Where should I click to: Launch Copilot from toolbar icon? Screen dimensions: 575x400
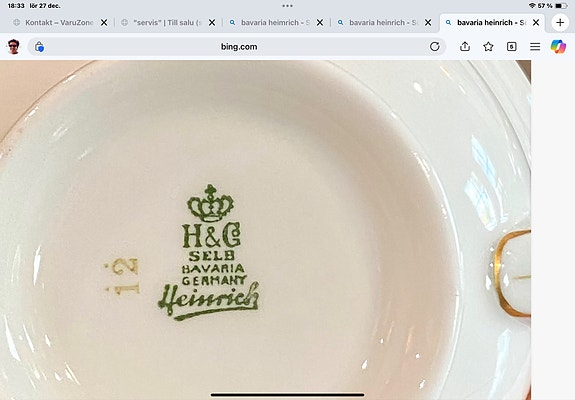(x=558, y=47)
